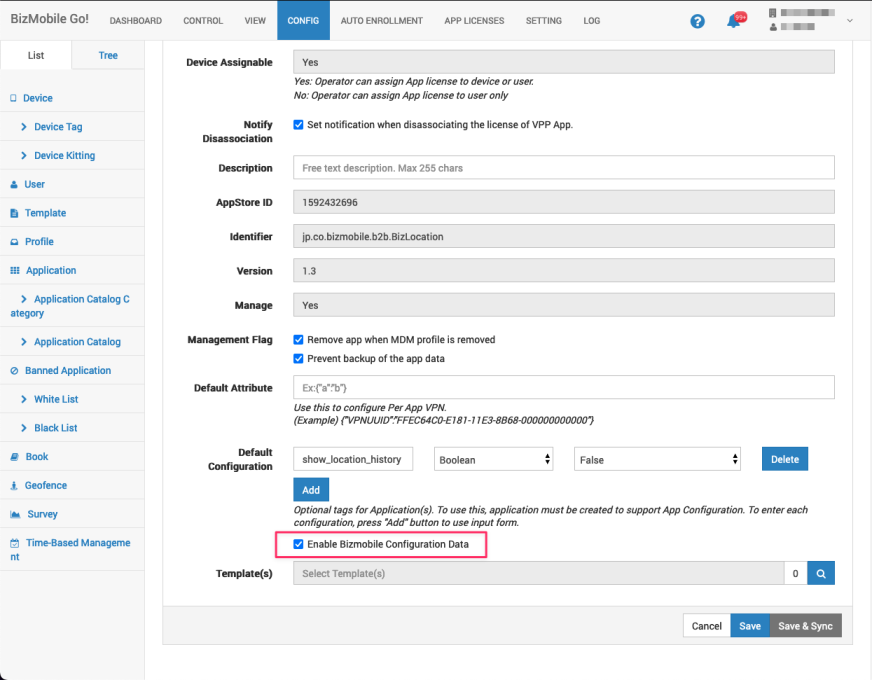Expand the Device Tag tree item
872x680 pixels.
[x=24, y=128]
